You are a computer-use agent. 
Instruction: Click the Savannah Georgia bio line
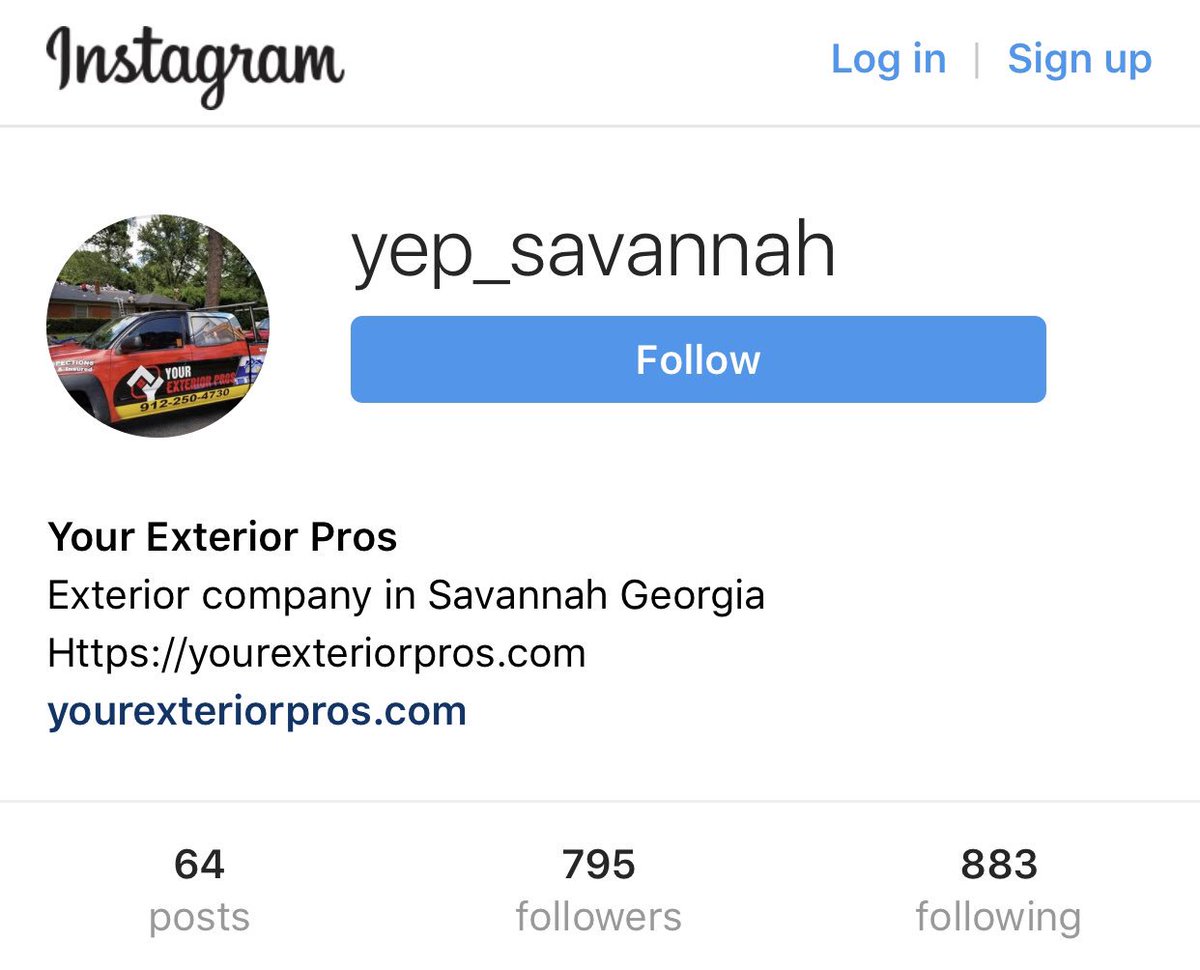[x=406, y=595]
